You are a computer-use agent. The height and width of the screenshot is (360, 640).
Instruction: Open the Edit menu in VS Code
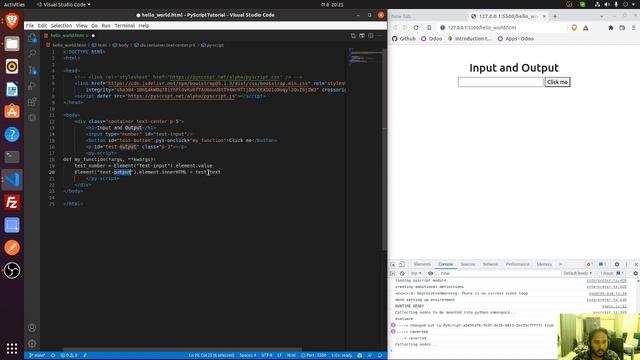pos(42,25)
